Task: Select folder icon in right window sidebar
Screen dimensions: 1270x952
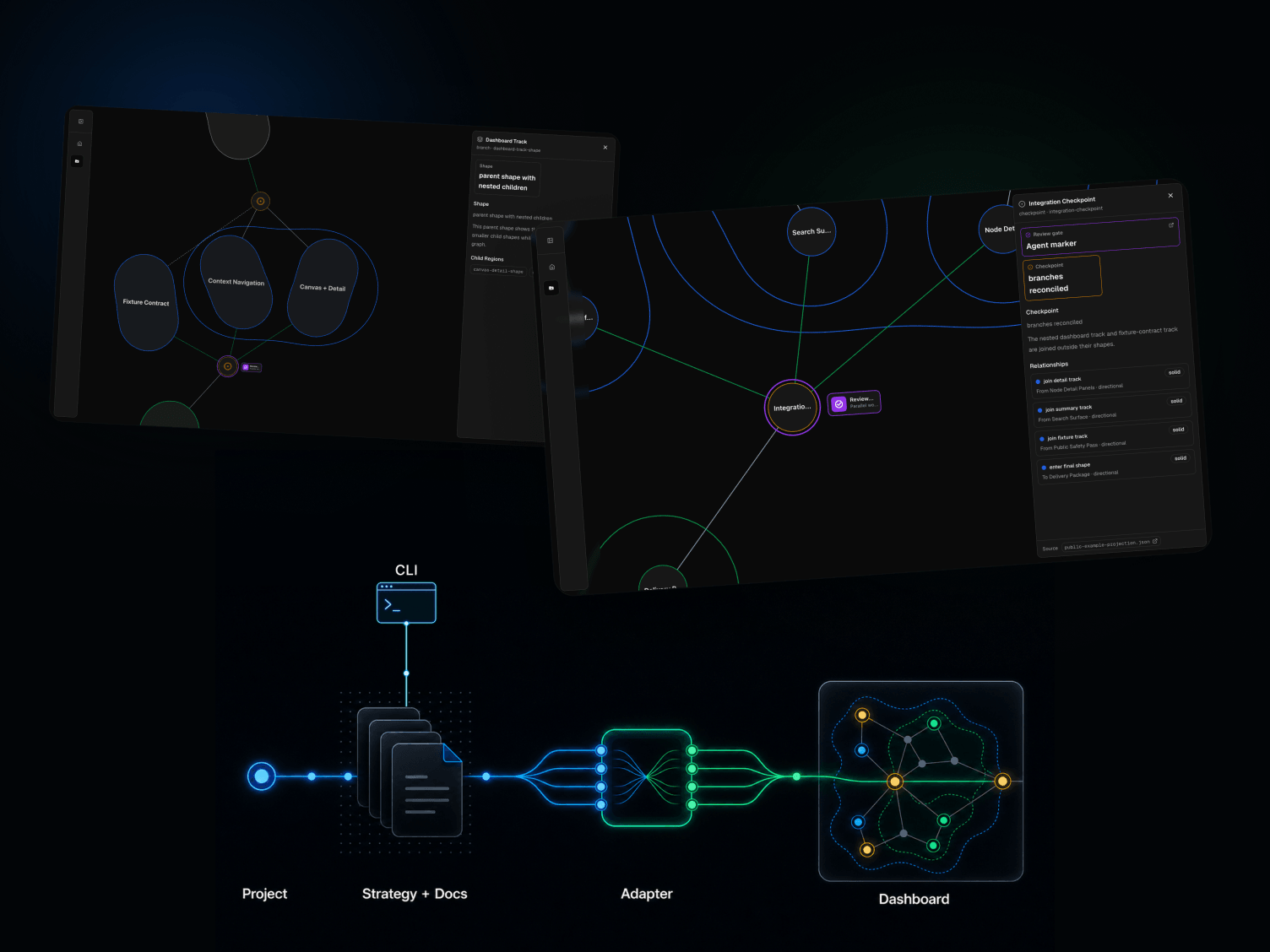Action: pyautogui.click(x=551, y=288)
